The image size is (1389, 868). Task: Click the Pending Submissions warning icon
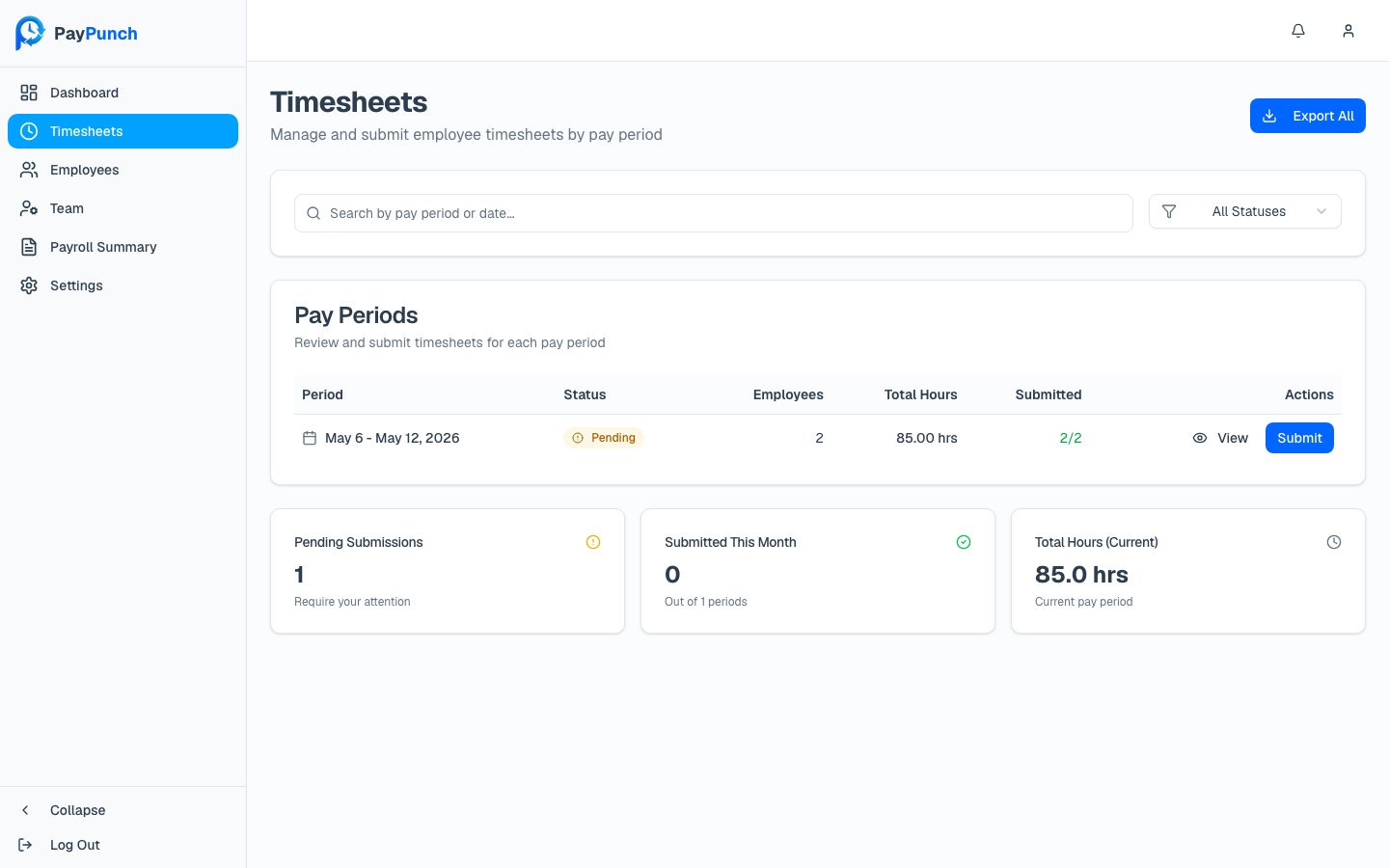(x=593, y=542)
